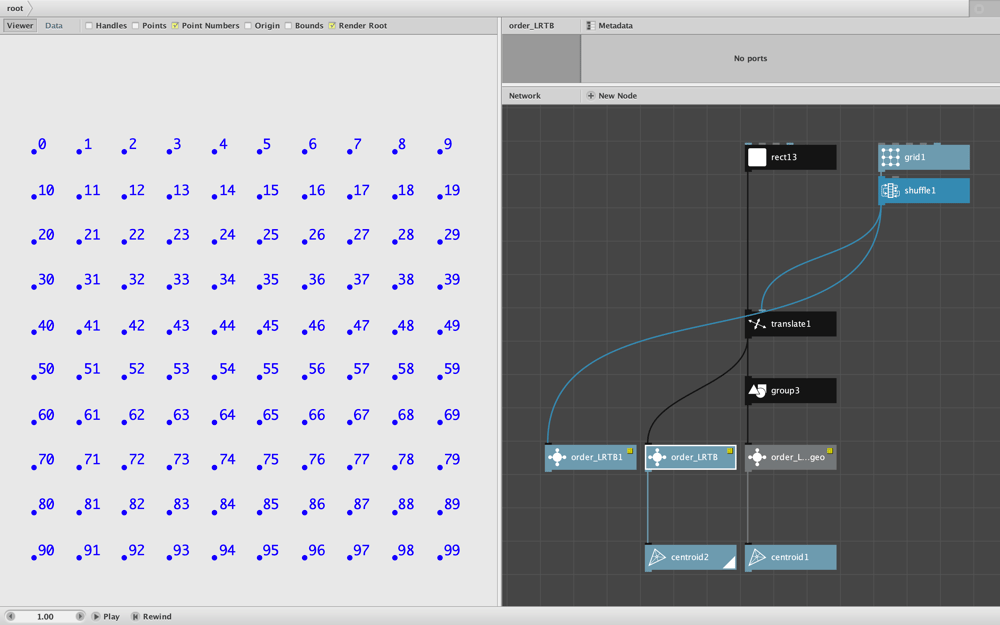Viewport: 1000px width, 625px height.
Task: Switch to the Data tab
Action: coord(54,26)
